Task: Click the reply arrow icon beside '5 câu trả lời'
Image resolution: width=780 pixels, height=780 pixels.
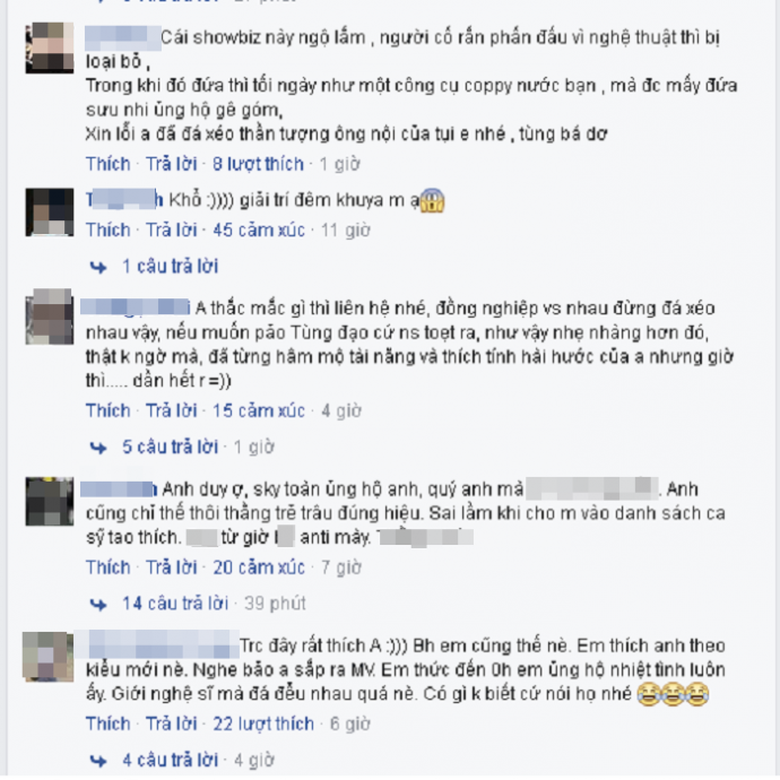Action: (98, 448)
